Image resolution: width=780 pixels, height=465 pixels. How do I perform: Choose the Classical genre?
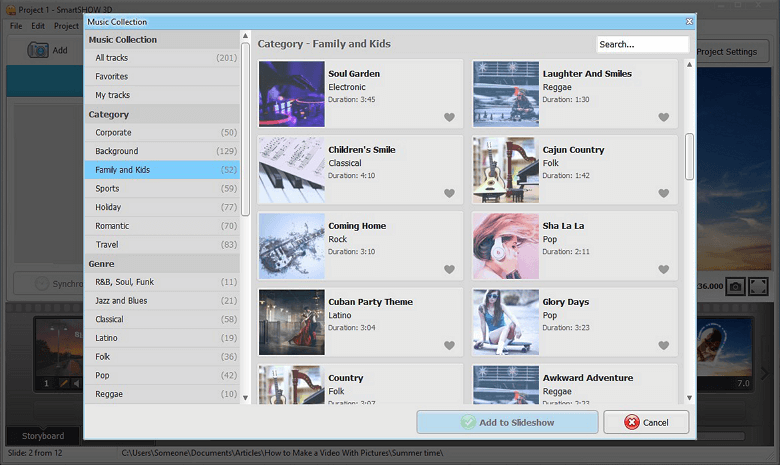[x=162, y=319]
